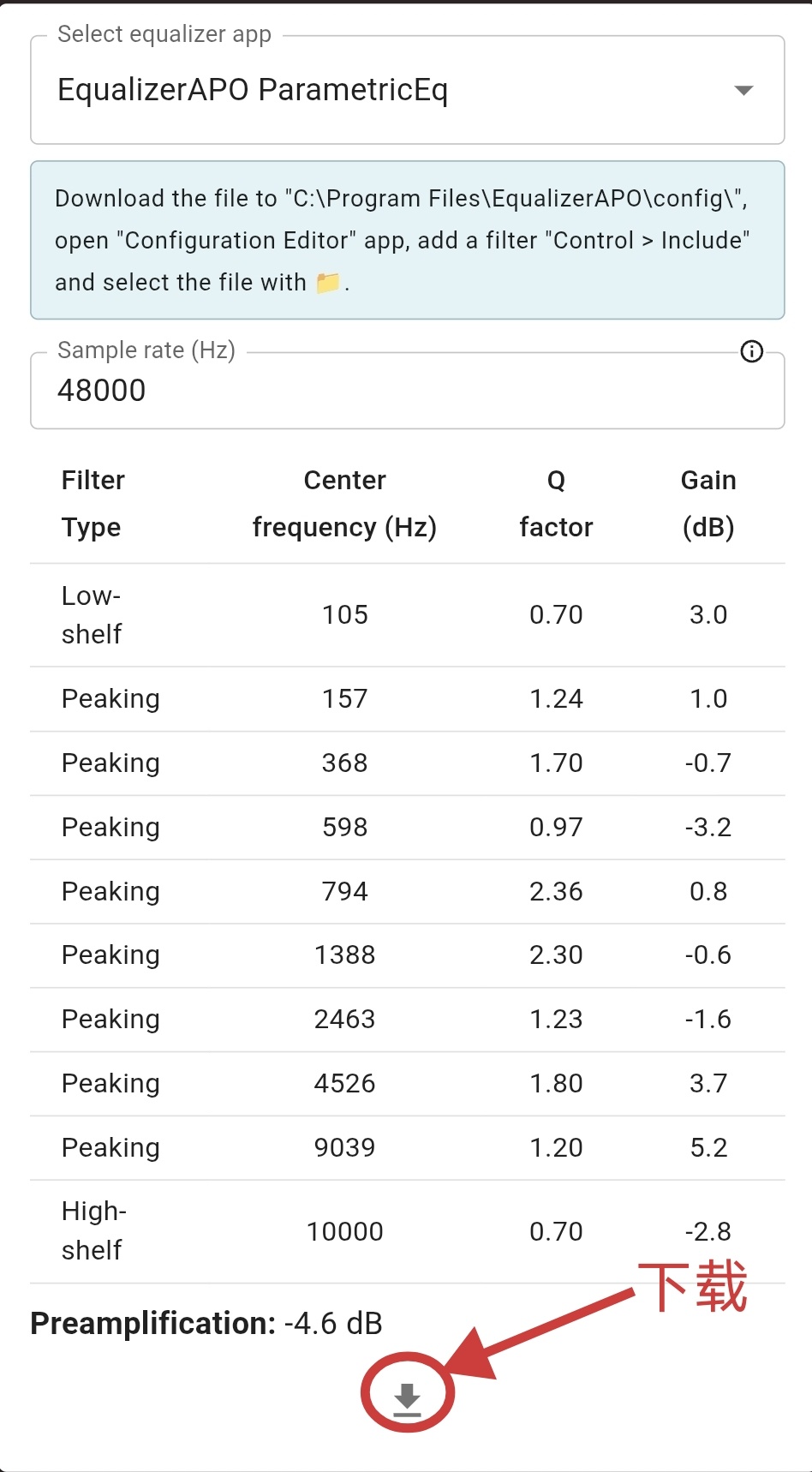Click the Preamplification -4.6 dB text
The image size is (812, 1472).
(206, 1324)
